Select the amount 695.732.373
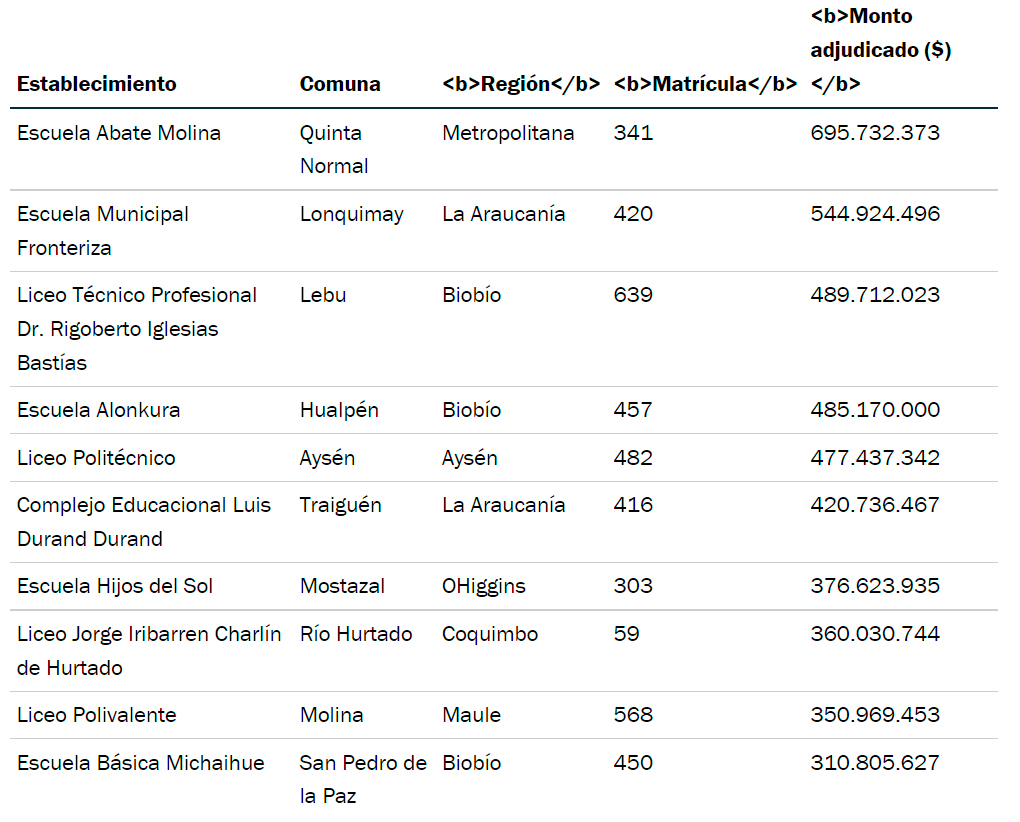The image size is (1020, 822). pyautogui.click(x=875, y=133)
